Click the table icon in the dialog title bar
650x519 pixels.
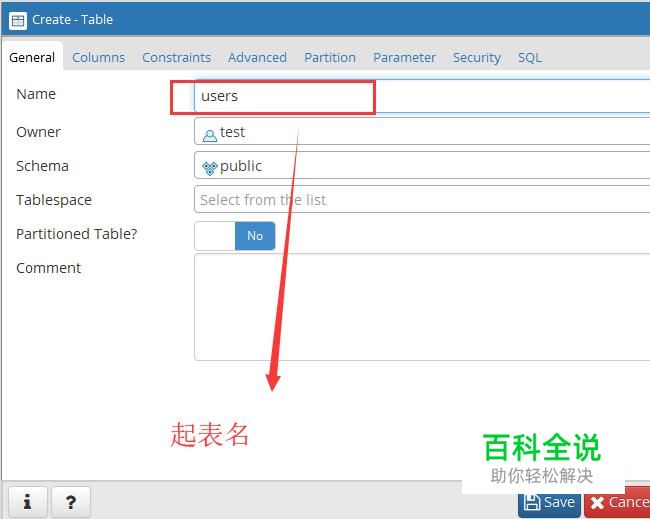18,20
